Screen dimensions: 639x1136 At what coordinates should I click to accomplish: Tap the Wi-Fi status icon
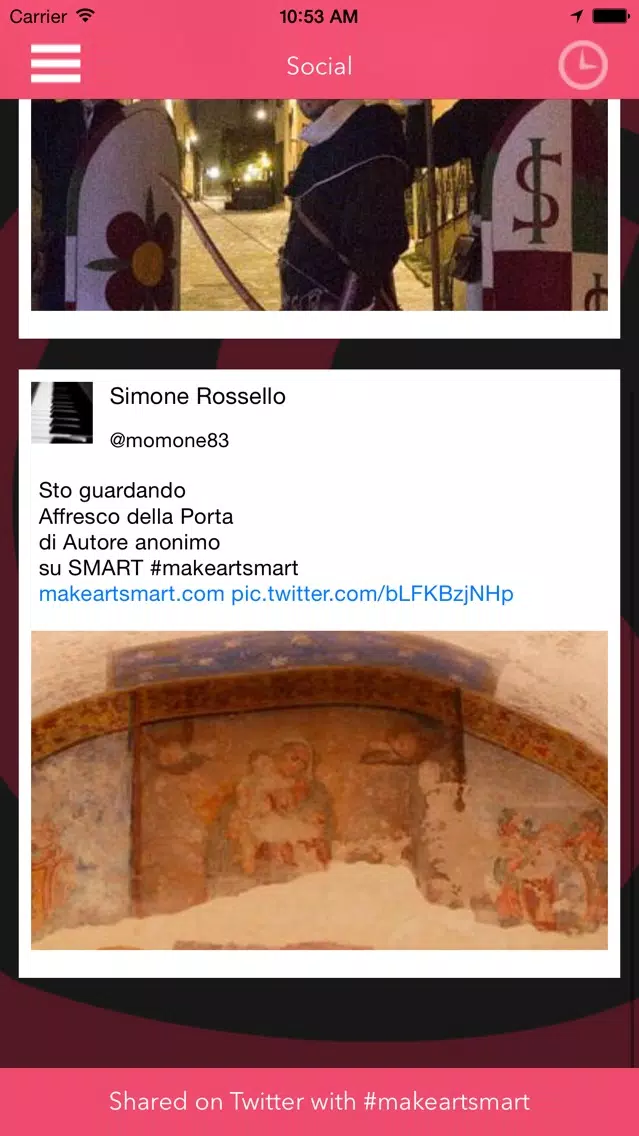86,15
